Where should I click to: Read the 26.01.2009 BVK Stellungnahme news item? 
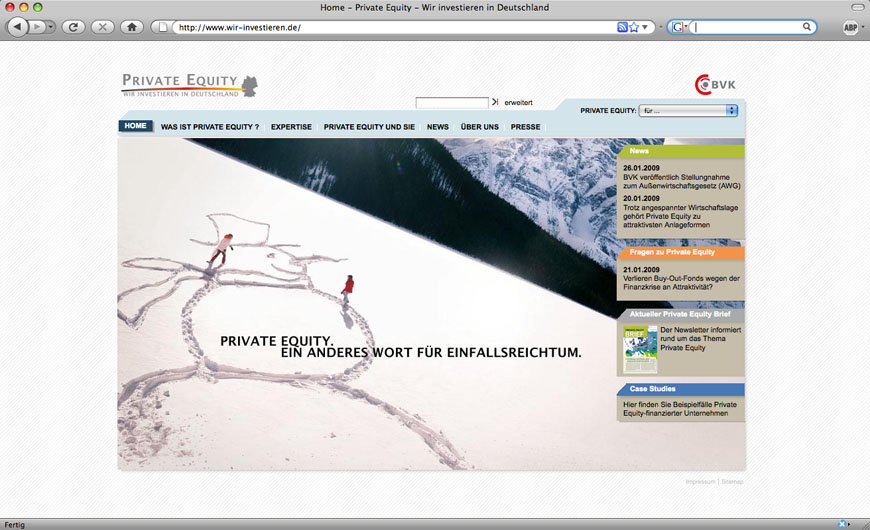click(681, 177)
